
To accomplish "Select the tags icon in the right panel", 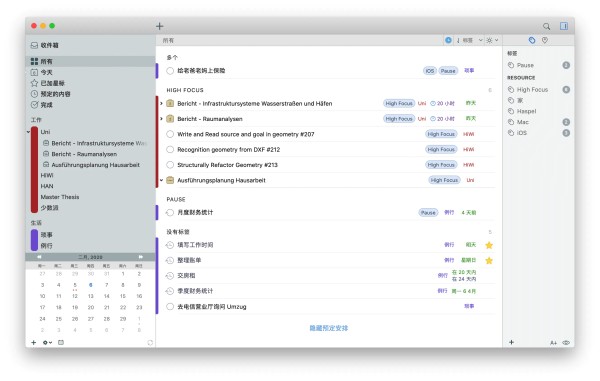I will pos(532,40).
